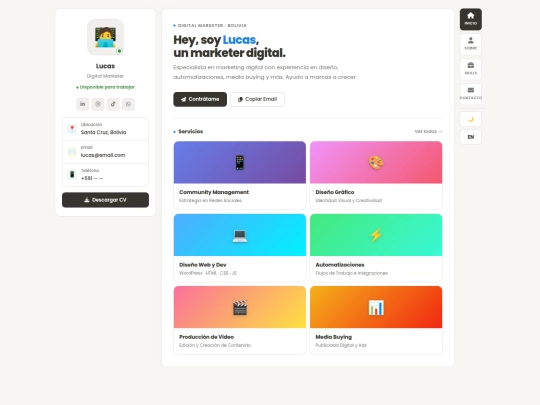
Task: Click the Copiar Email button
Action: pyautogui.click(x=257, y=99)
